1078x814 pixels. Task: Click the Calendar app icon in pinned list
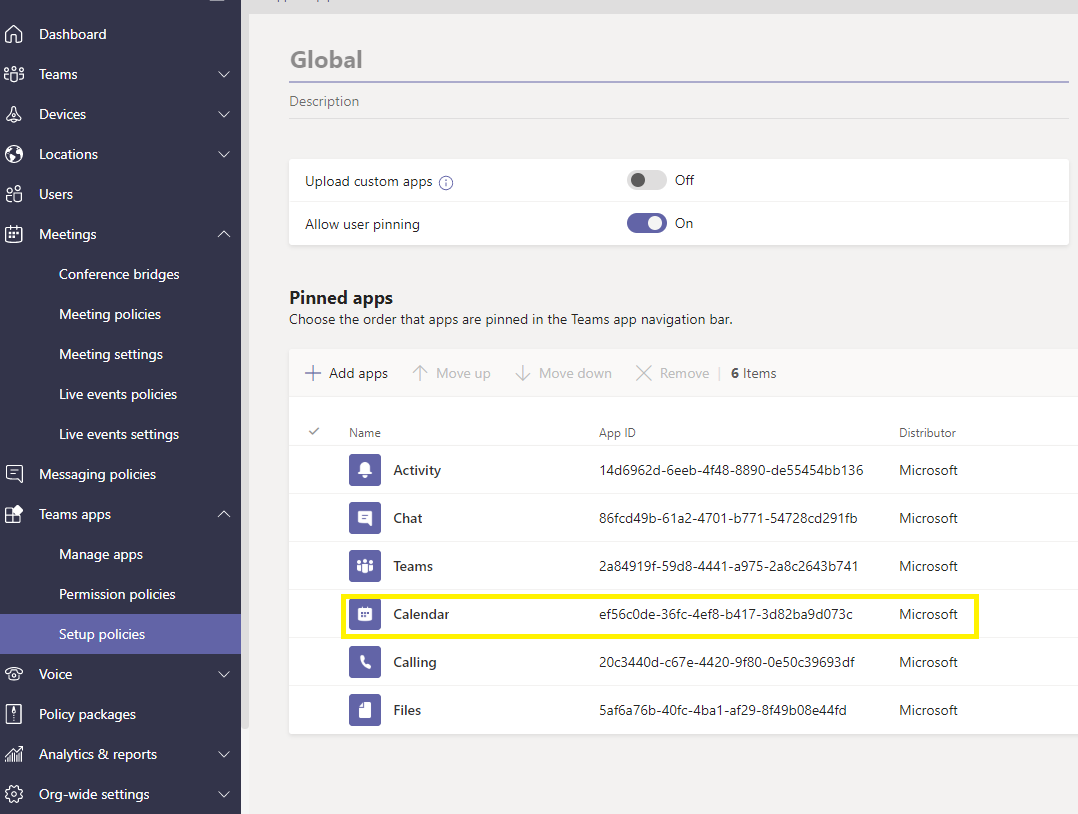365,614
